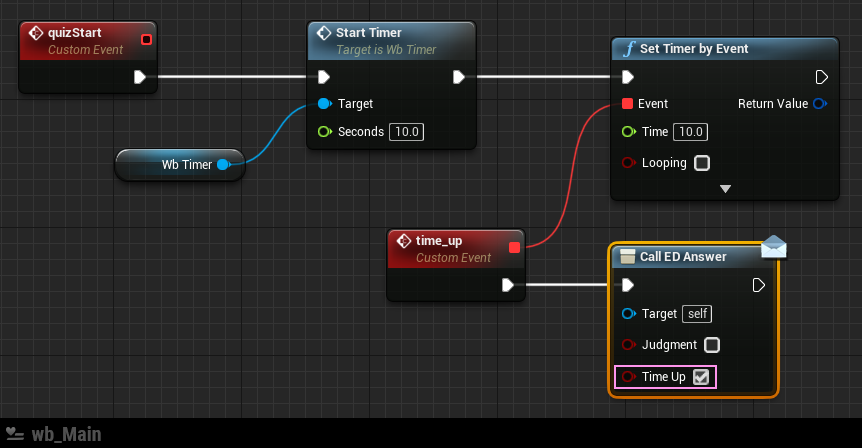This screenshot has height=448, width=862.
Task: Click the event dispatcher envelope icon
Action: coord(773,247)
